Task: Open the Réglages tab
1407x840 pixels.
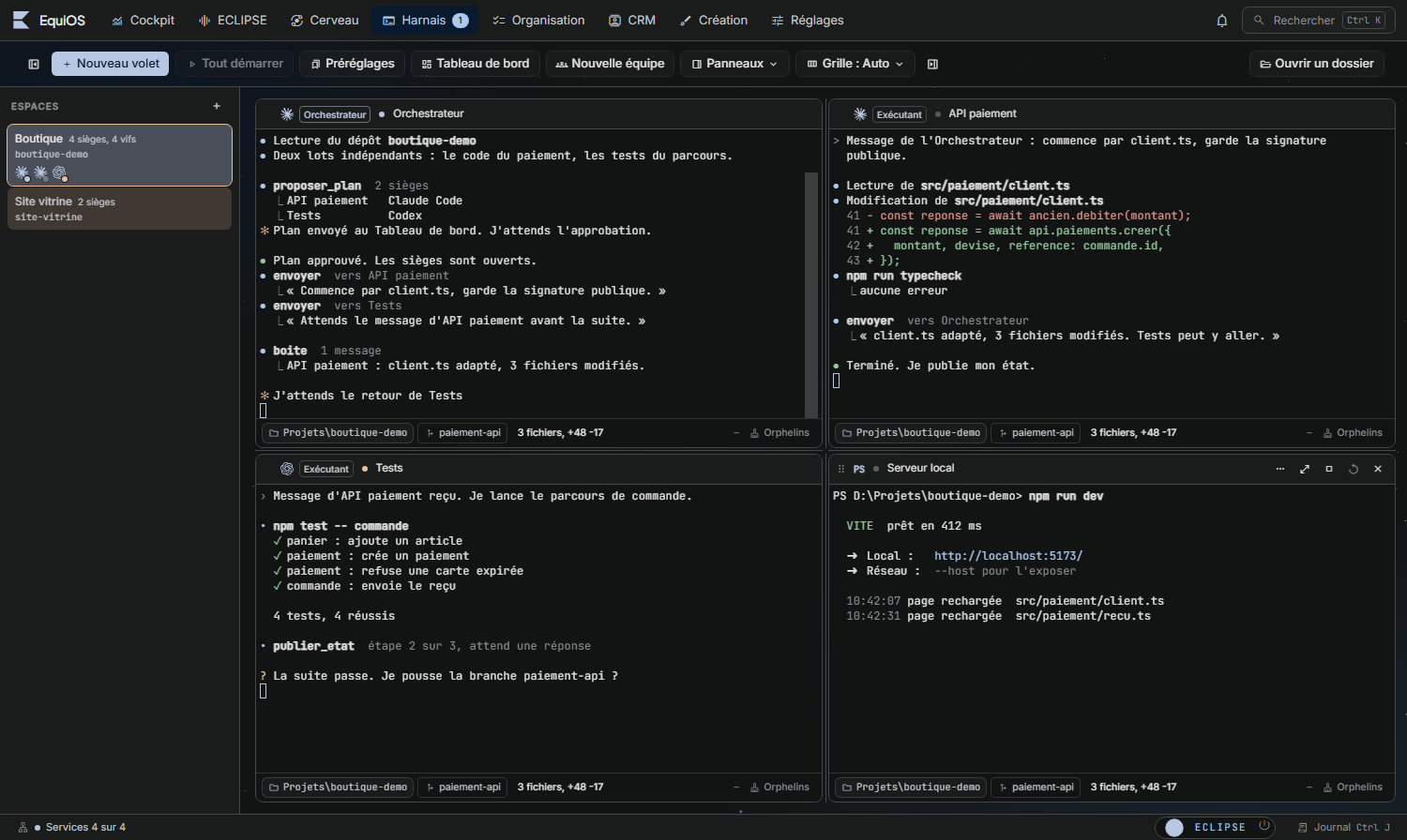Action: [808, 21]
